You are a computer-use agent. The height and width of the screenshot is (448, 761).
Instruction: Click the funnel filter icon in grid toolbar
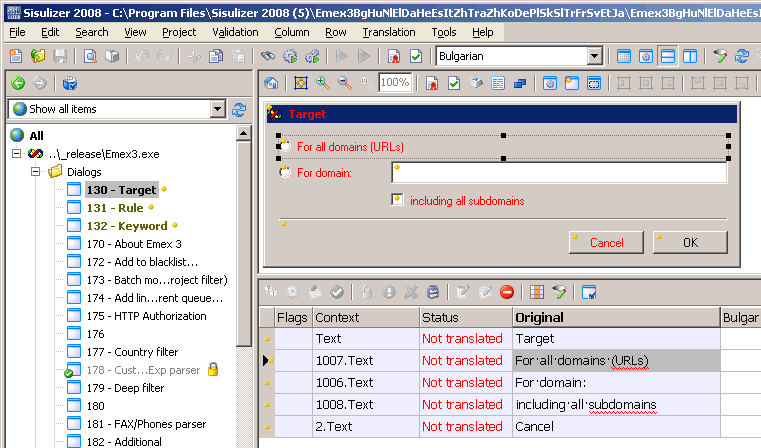pyautogui.click(x=559, y=292)
